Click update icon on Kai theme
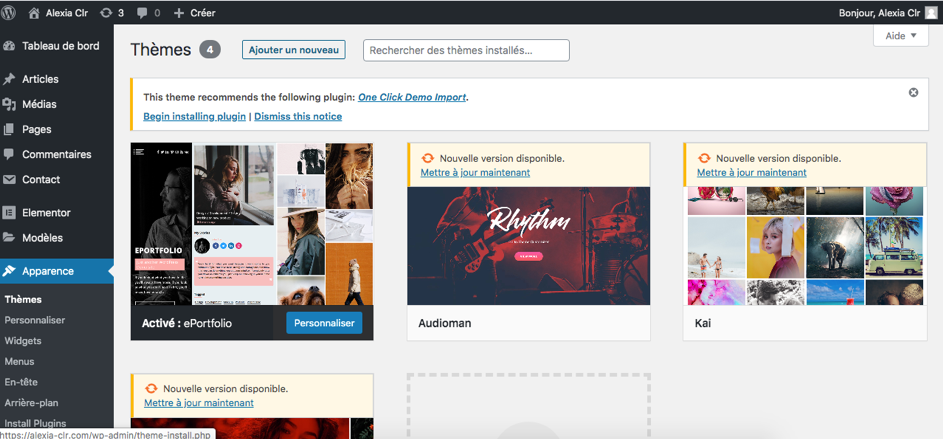The image size is (943, 439). (703, 159)
